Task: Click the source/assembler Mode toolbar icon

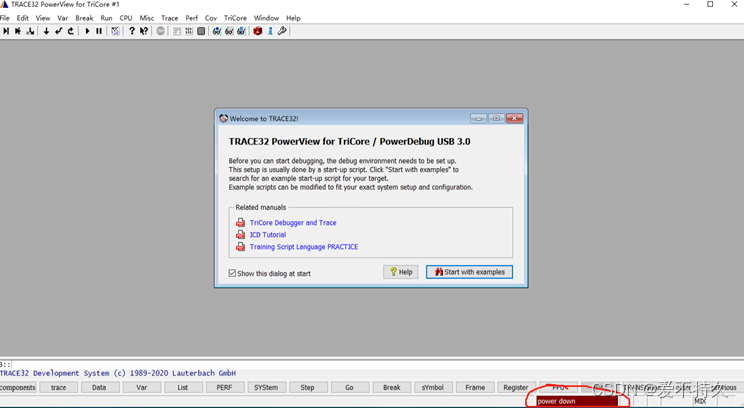Action: tap(115, 31)
